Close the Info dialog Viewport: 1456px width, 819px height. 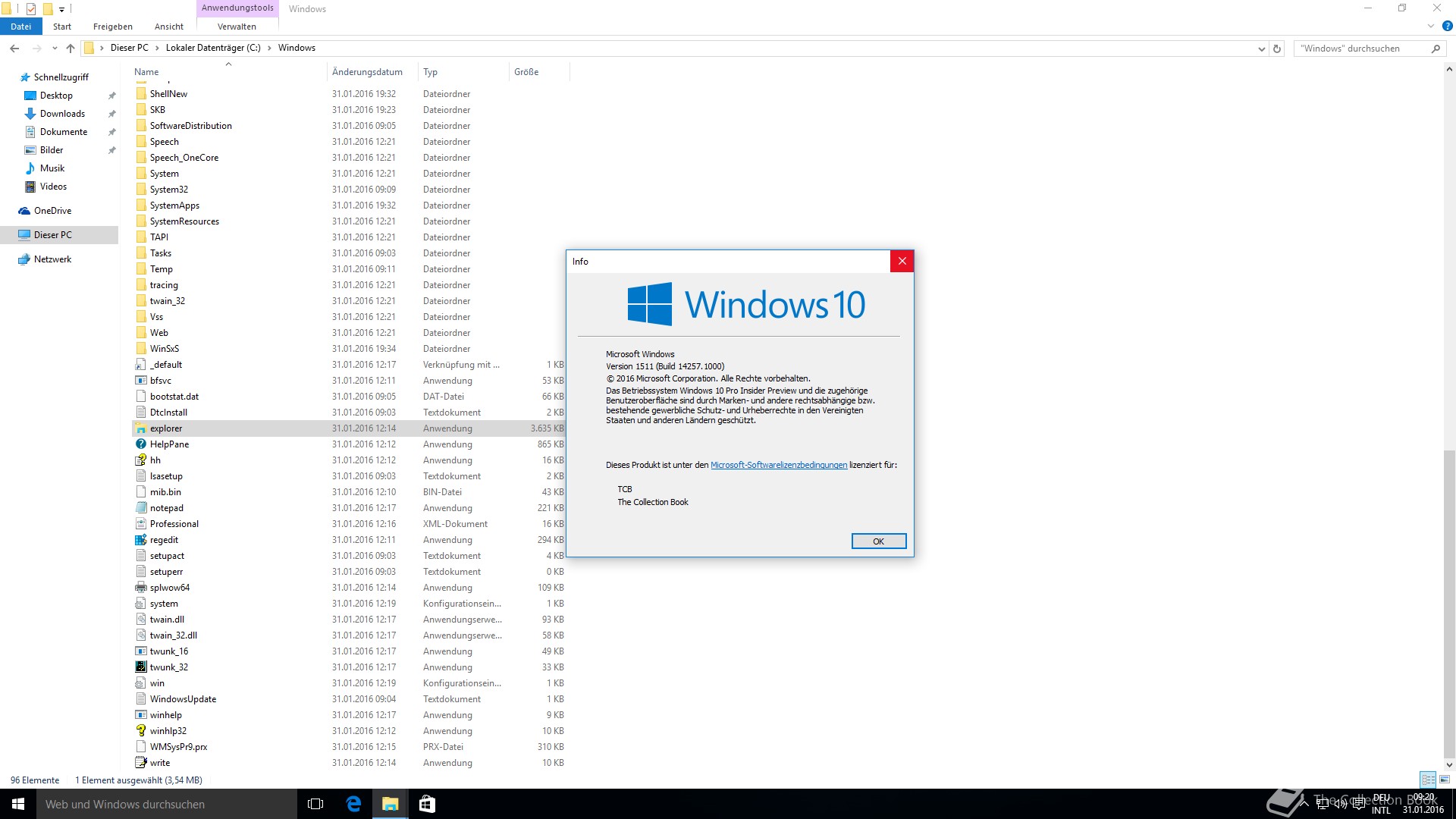pyautogui.click(x=902, y=262)
